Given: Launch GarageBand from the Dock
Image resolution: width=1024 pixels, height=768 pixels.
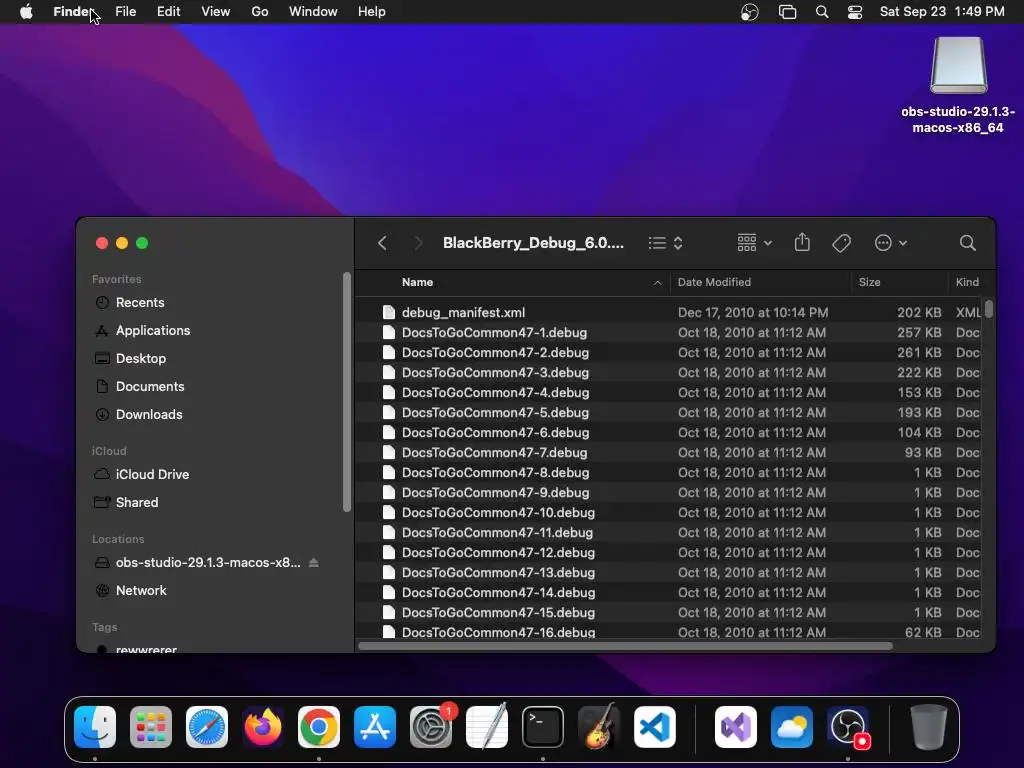Looking at the screenshot, I should click(599, 727).
